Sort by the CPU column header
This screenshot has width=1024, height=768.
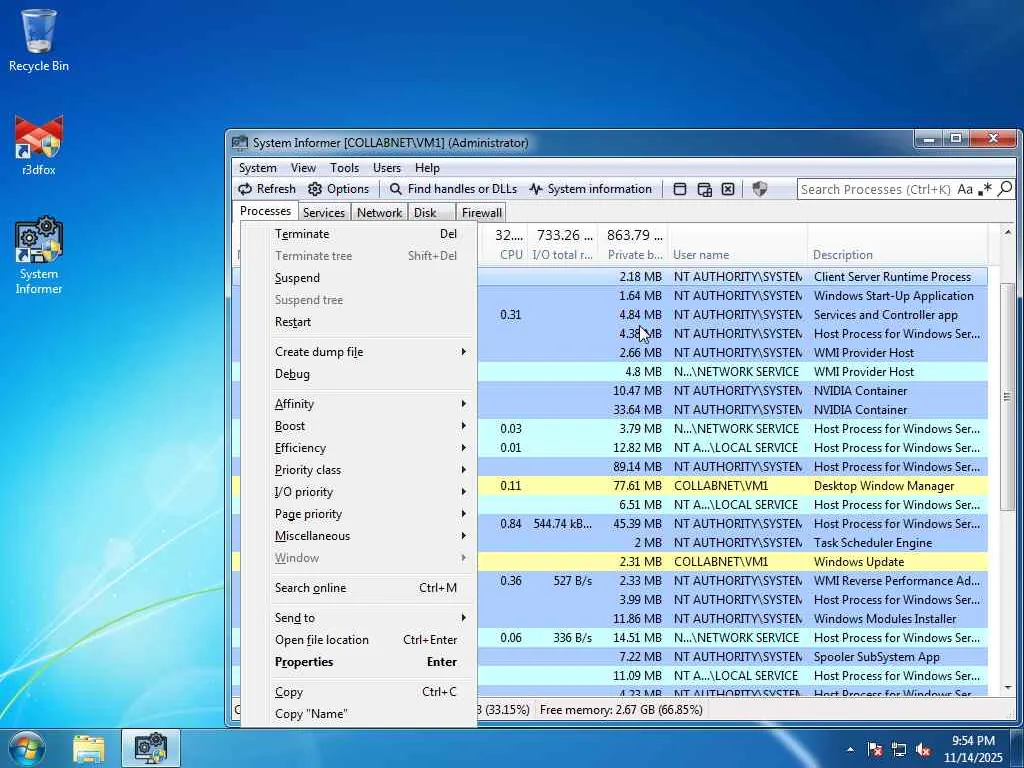tap(503, 245)
